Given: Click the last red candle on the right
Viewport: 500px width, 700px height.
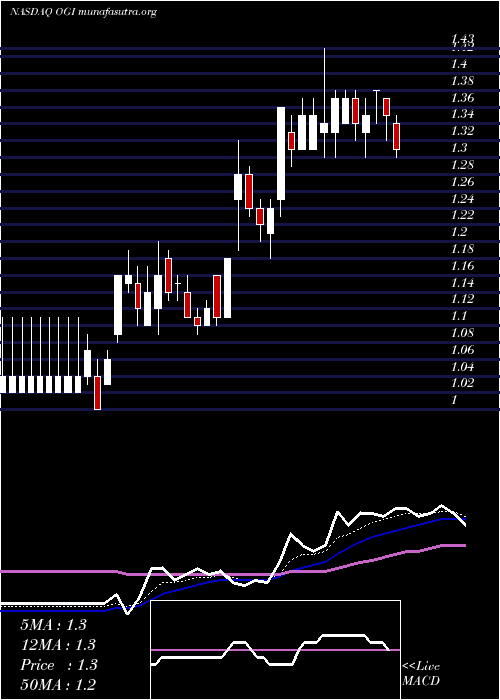Looking at the screenshot, I should click(x=396, y=137).
